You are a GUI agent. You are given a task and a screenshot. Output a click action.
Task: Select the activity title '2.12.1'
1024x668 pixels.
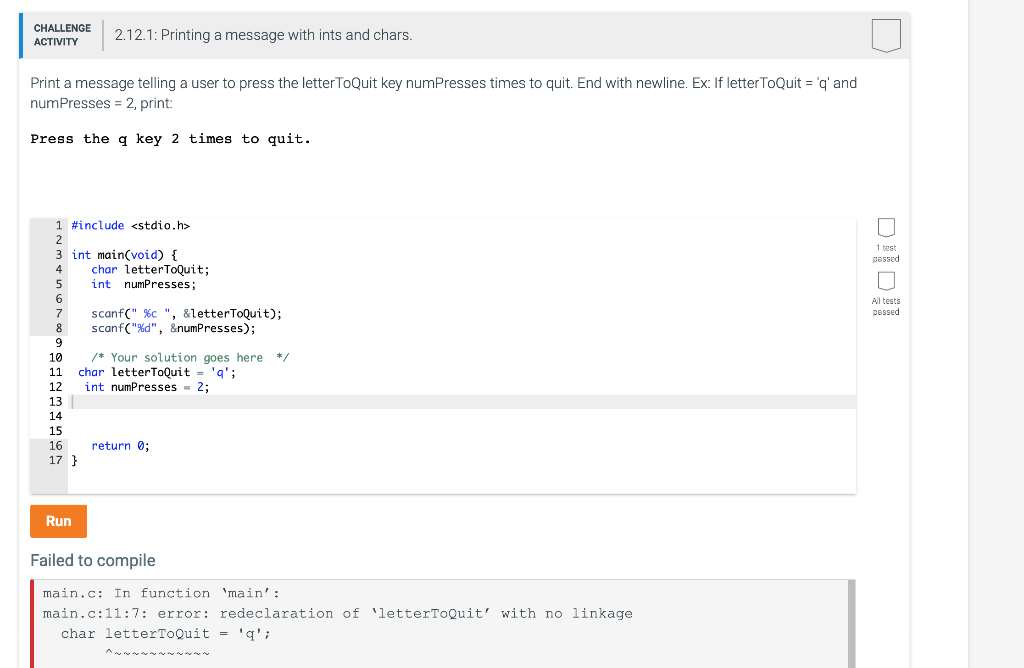(x=131, y=35)
